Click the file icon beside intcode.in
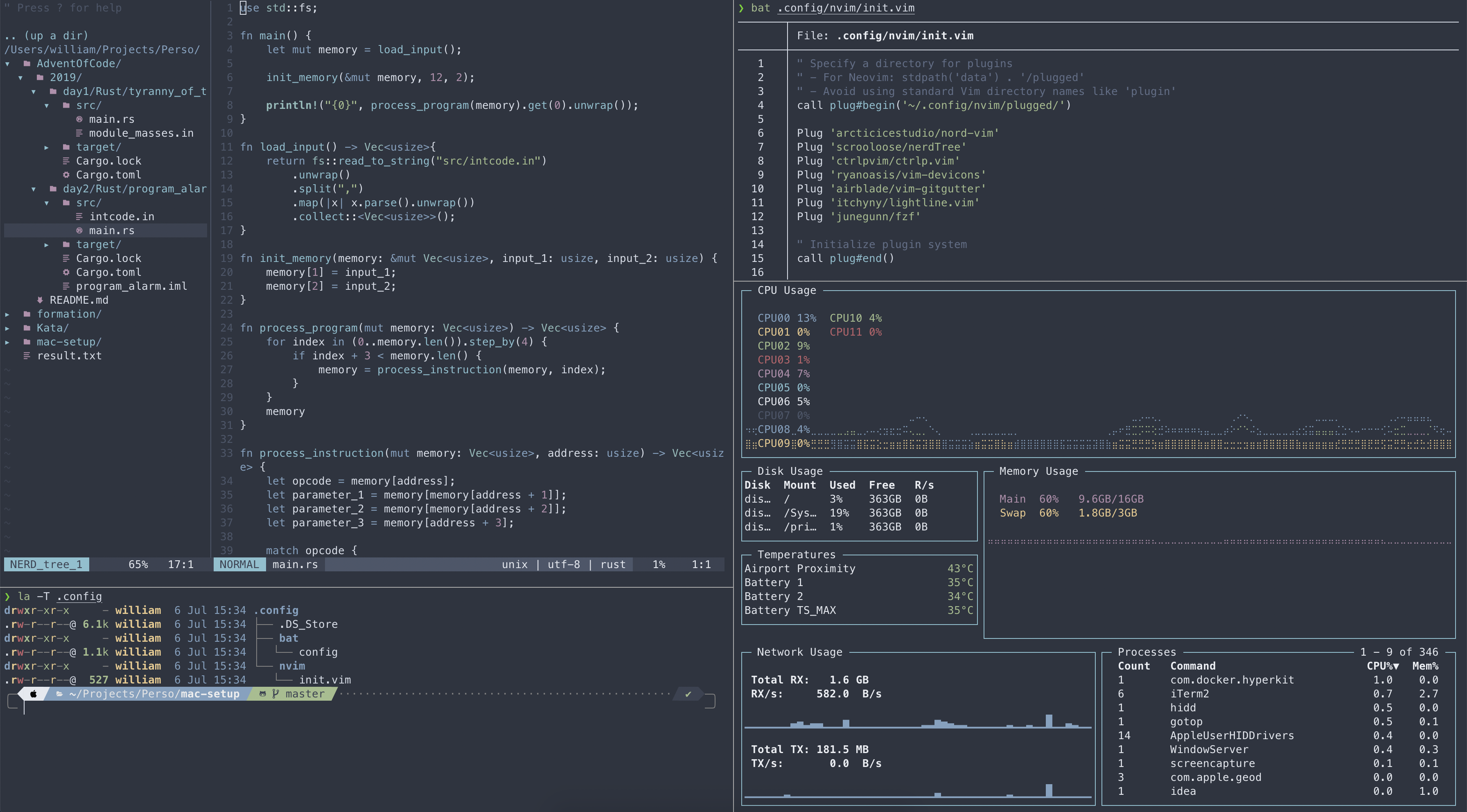The height and width of the screenshot is (812, 1467). (79, 217)
